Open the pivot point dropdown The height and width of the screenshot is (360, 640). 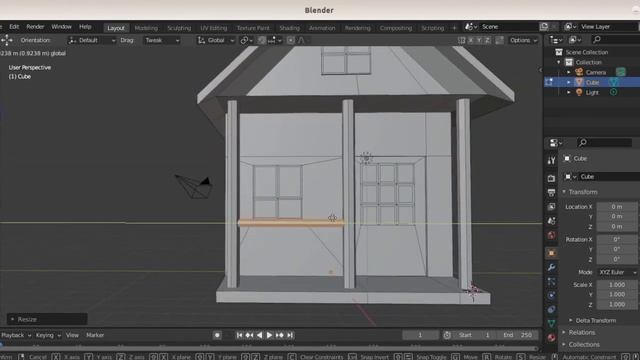click(246, 40)
